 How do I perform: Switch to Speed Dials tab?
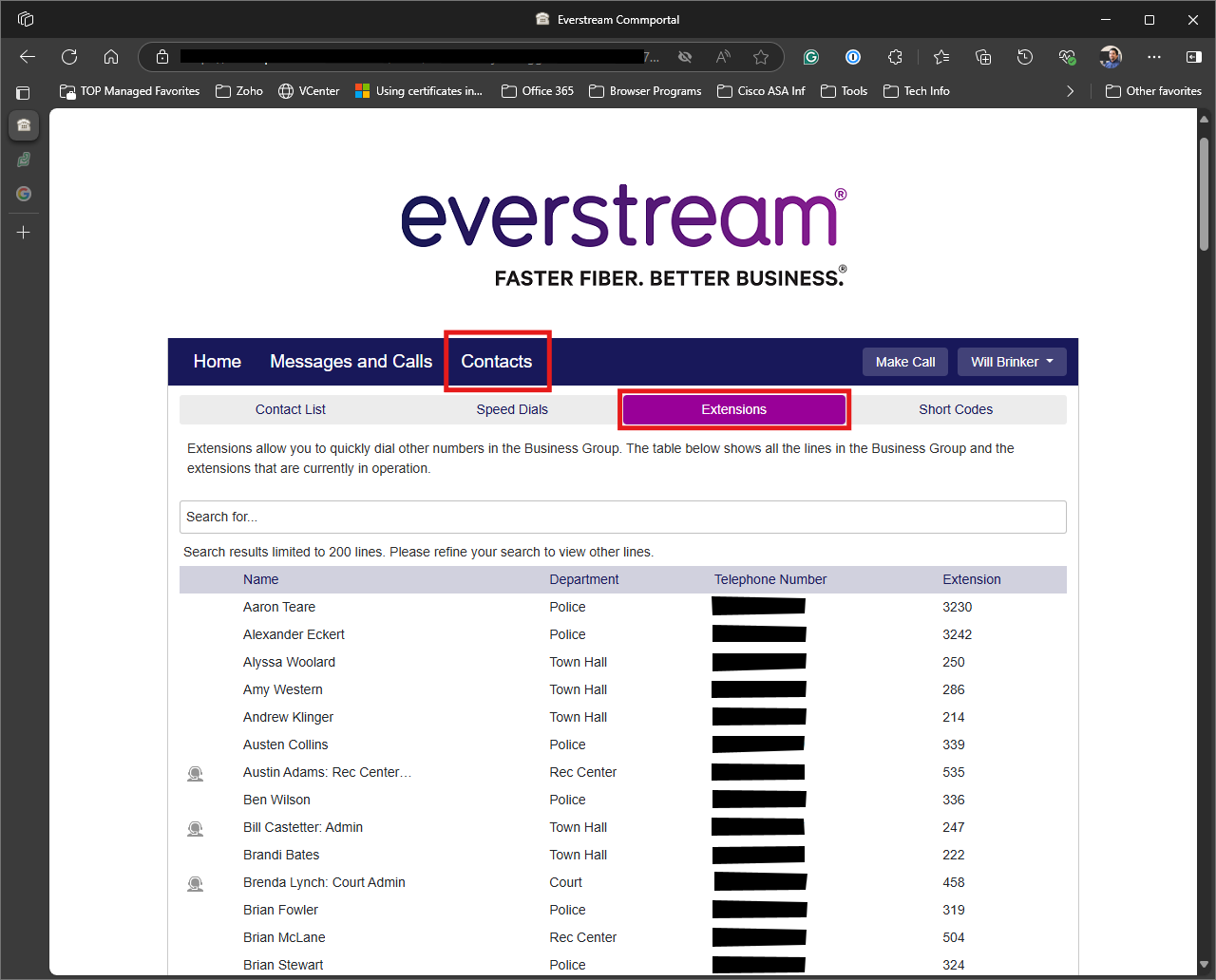pos(512,409)
